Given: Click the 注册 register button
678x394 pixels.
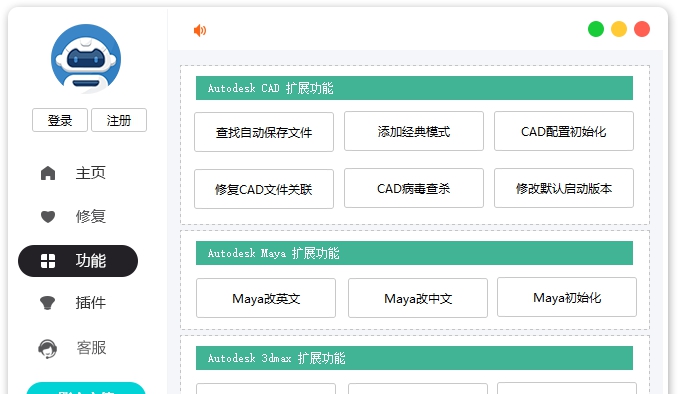Looking at the screenshot, I should 119,120.
